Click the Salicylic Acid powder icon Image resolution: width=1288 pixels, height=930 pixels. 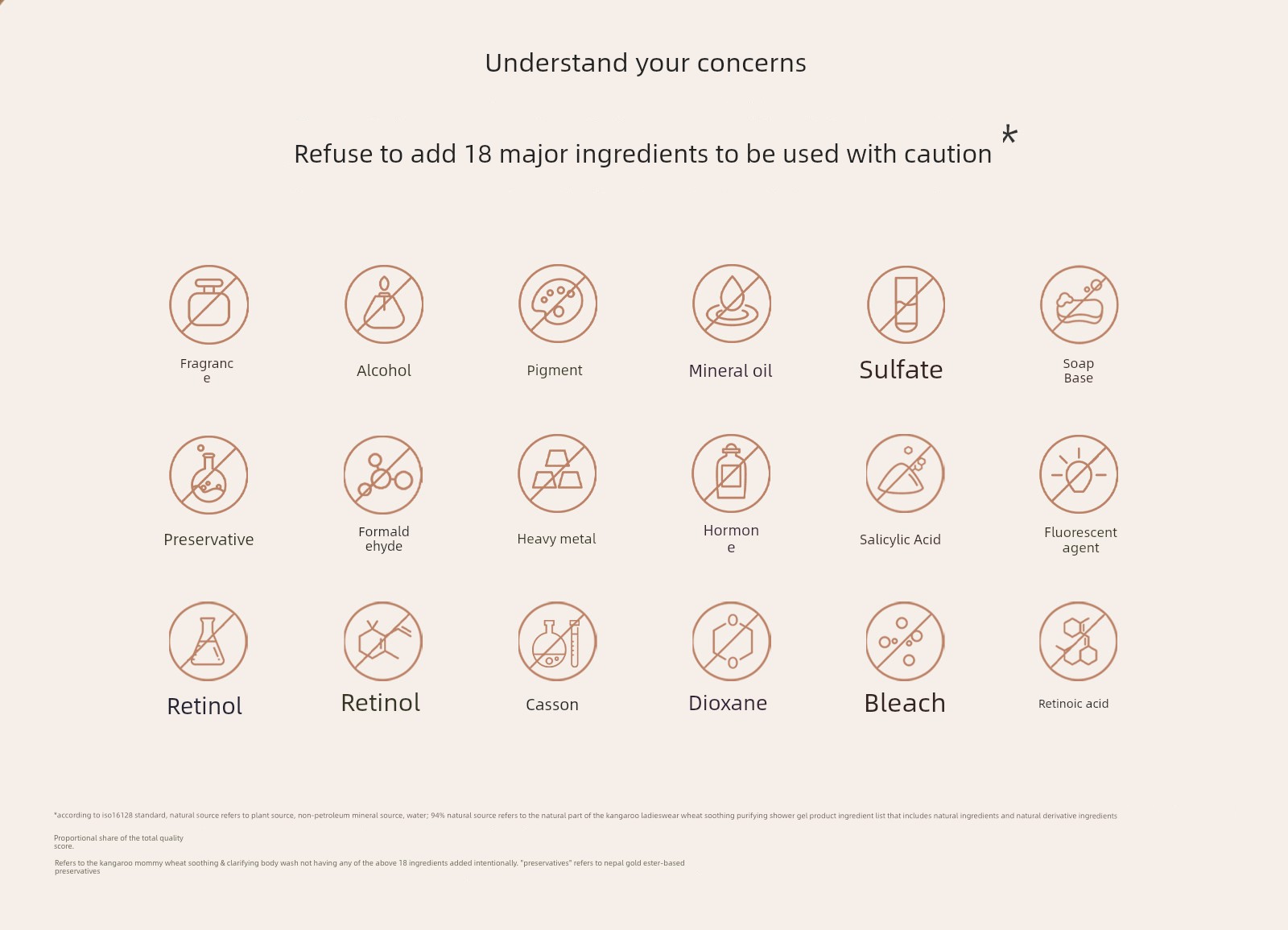click(905, 474)
